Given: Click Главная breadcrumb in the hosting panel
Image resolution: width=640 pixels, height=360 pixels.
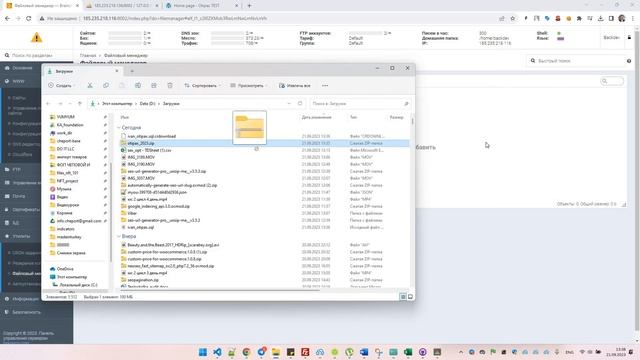Looking at the screenshot, I should click(88, 55).
